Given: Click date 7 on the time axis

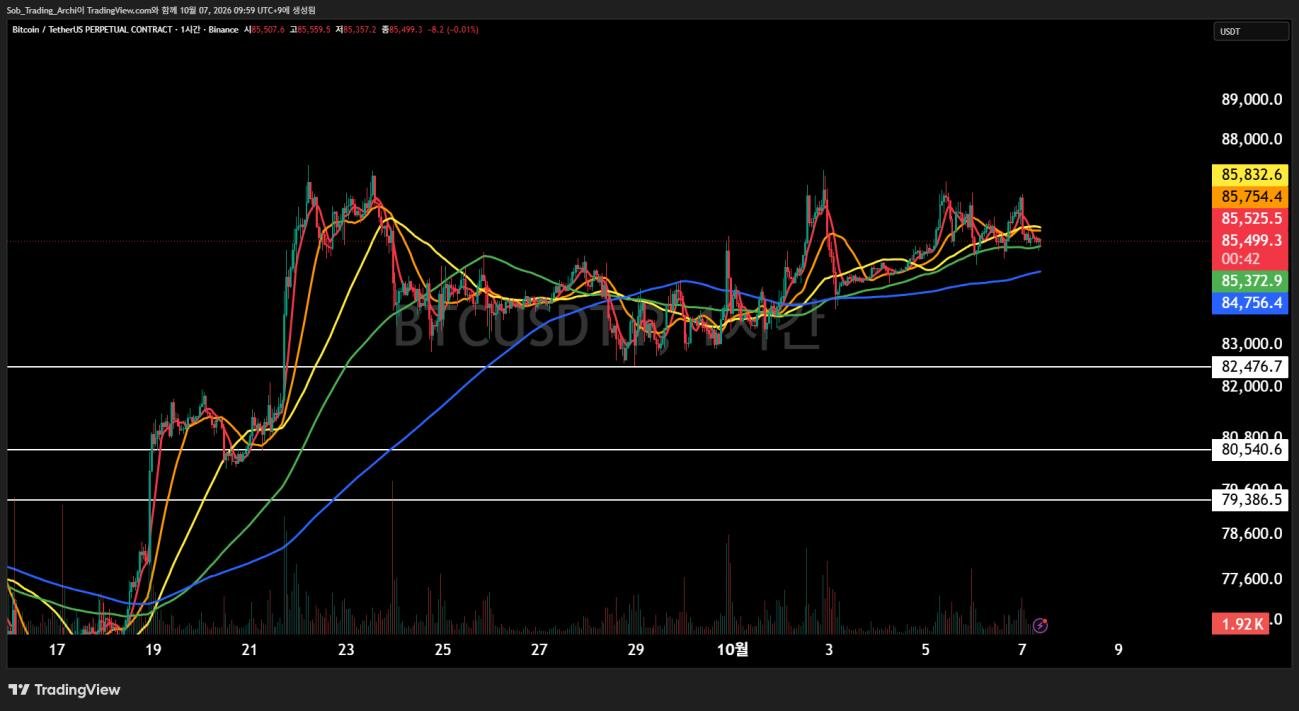Looking at the screenshot, I should point(1022,650).
